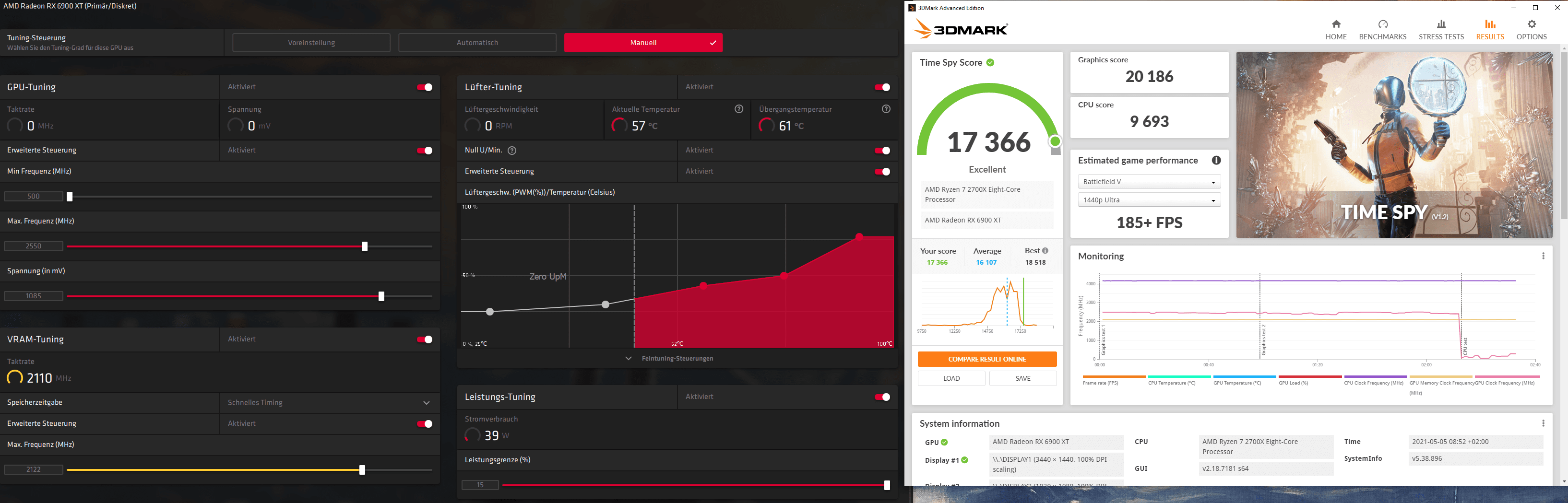Click Aktuelle Temperatur gauge dial icon

pyautogui.click(x=619, y=125)
